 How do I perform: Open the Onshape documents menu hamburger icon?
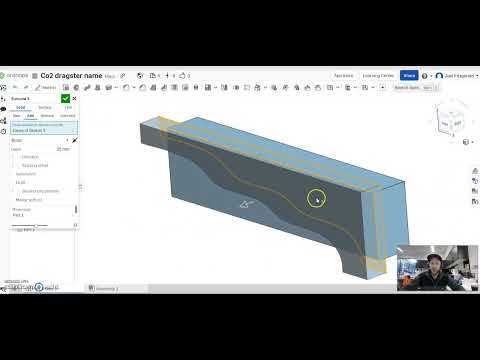[35, 76]
